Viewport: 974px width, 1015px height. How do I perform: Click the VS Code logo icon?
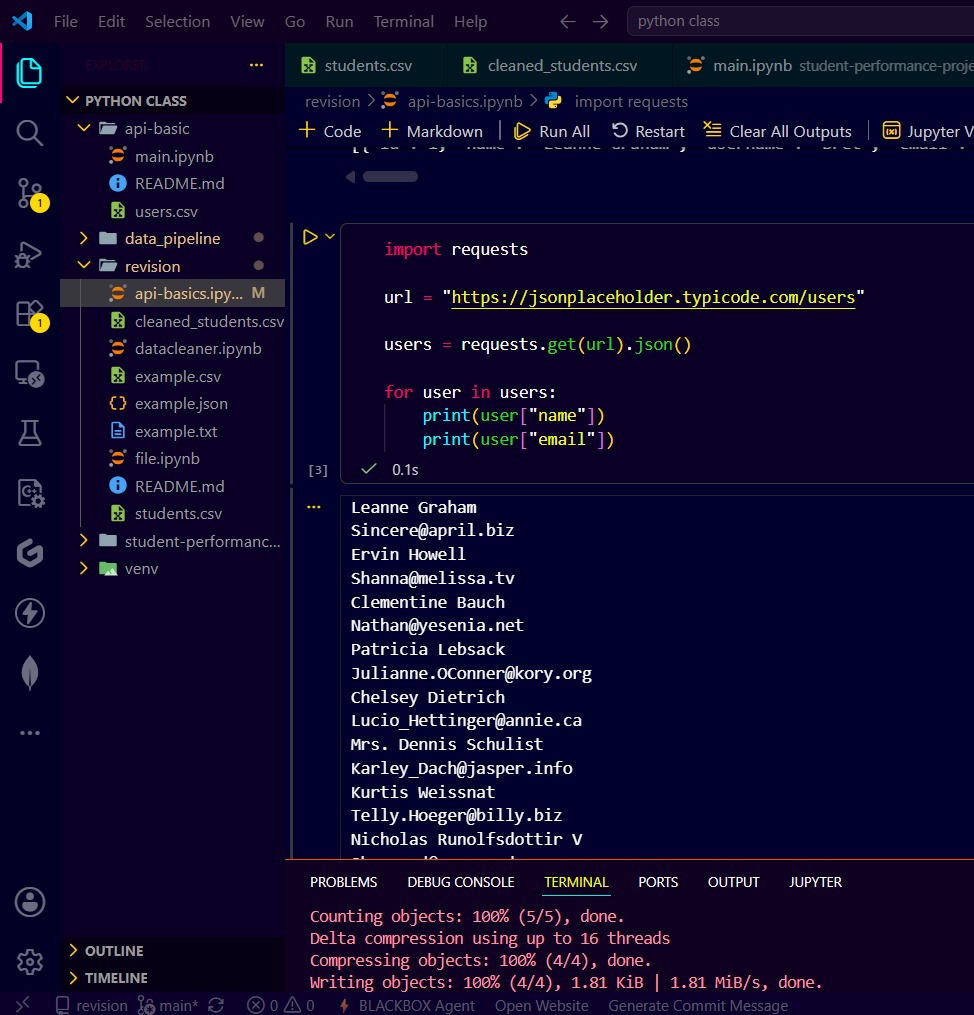point(22,21)
